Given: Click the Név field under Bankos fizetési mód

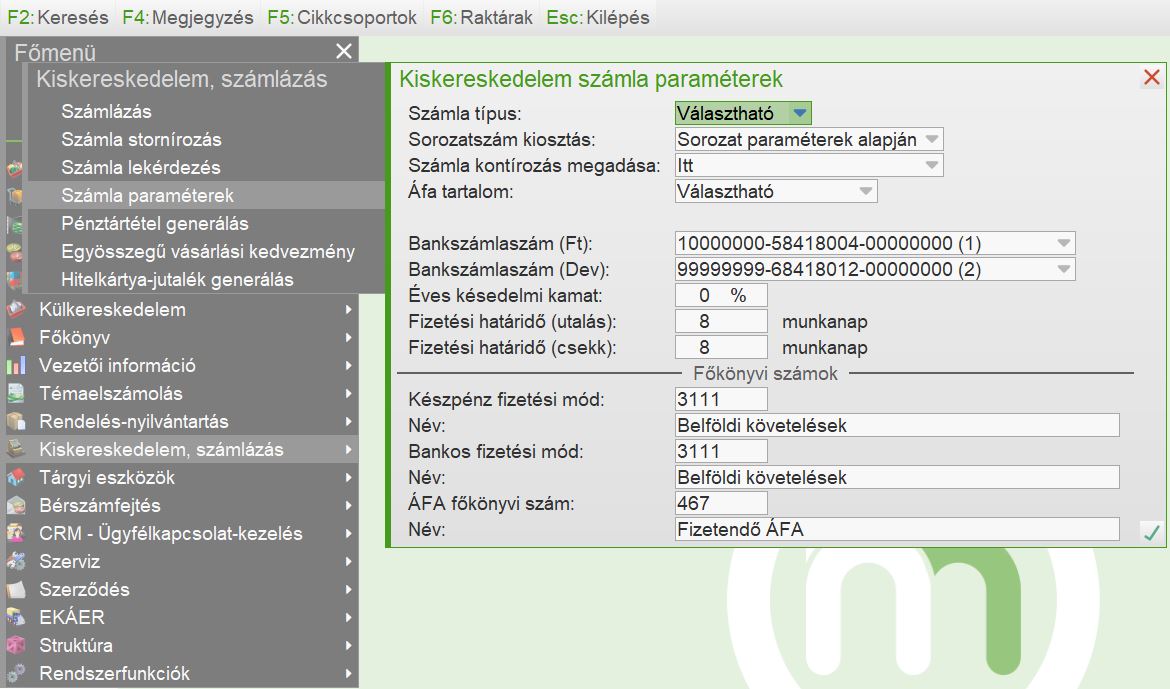Looking at the screenshot, I should coord(897,478).
